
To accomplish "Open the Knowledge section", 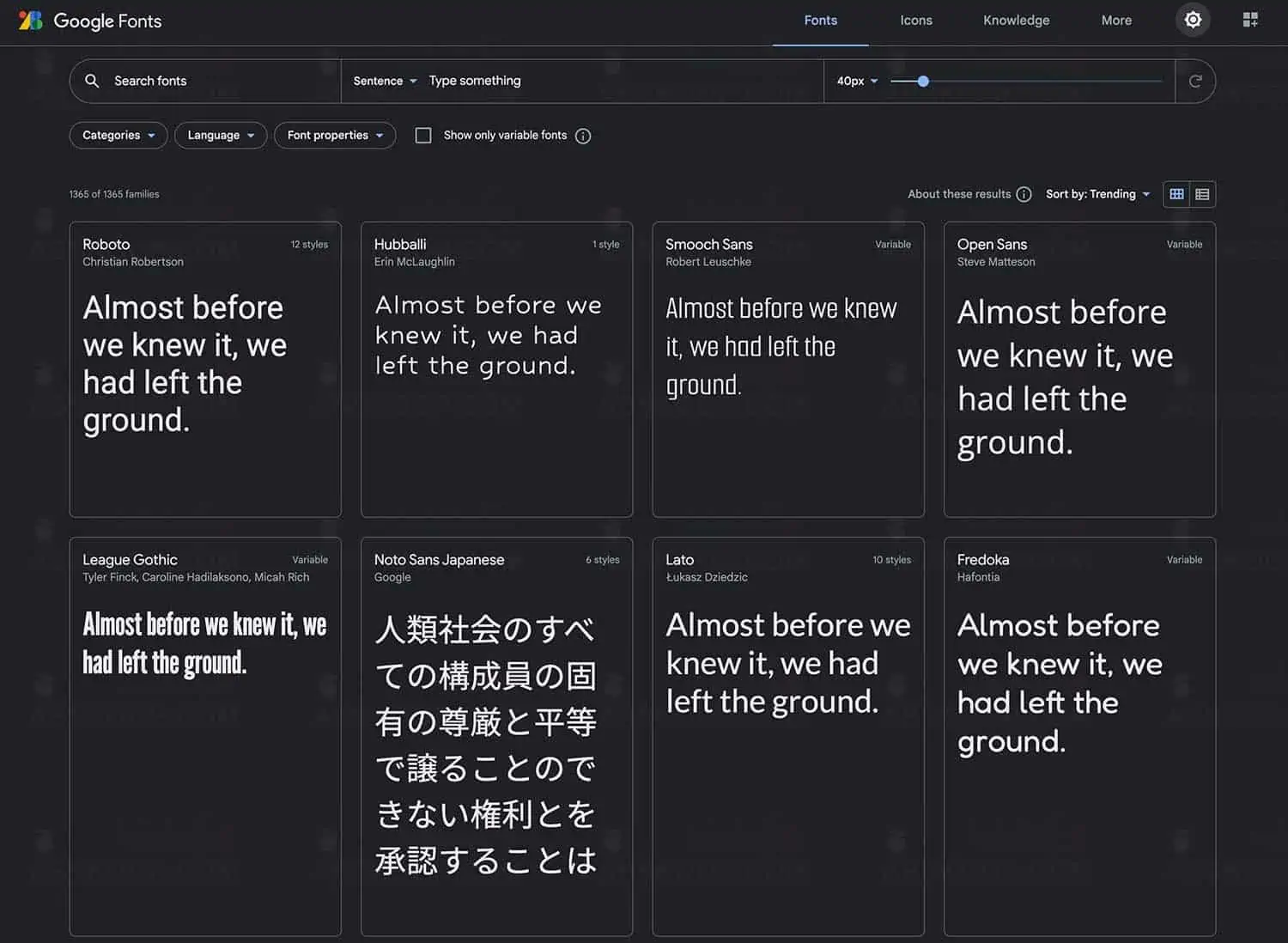I will coord(1016,20).
